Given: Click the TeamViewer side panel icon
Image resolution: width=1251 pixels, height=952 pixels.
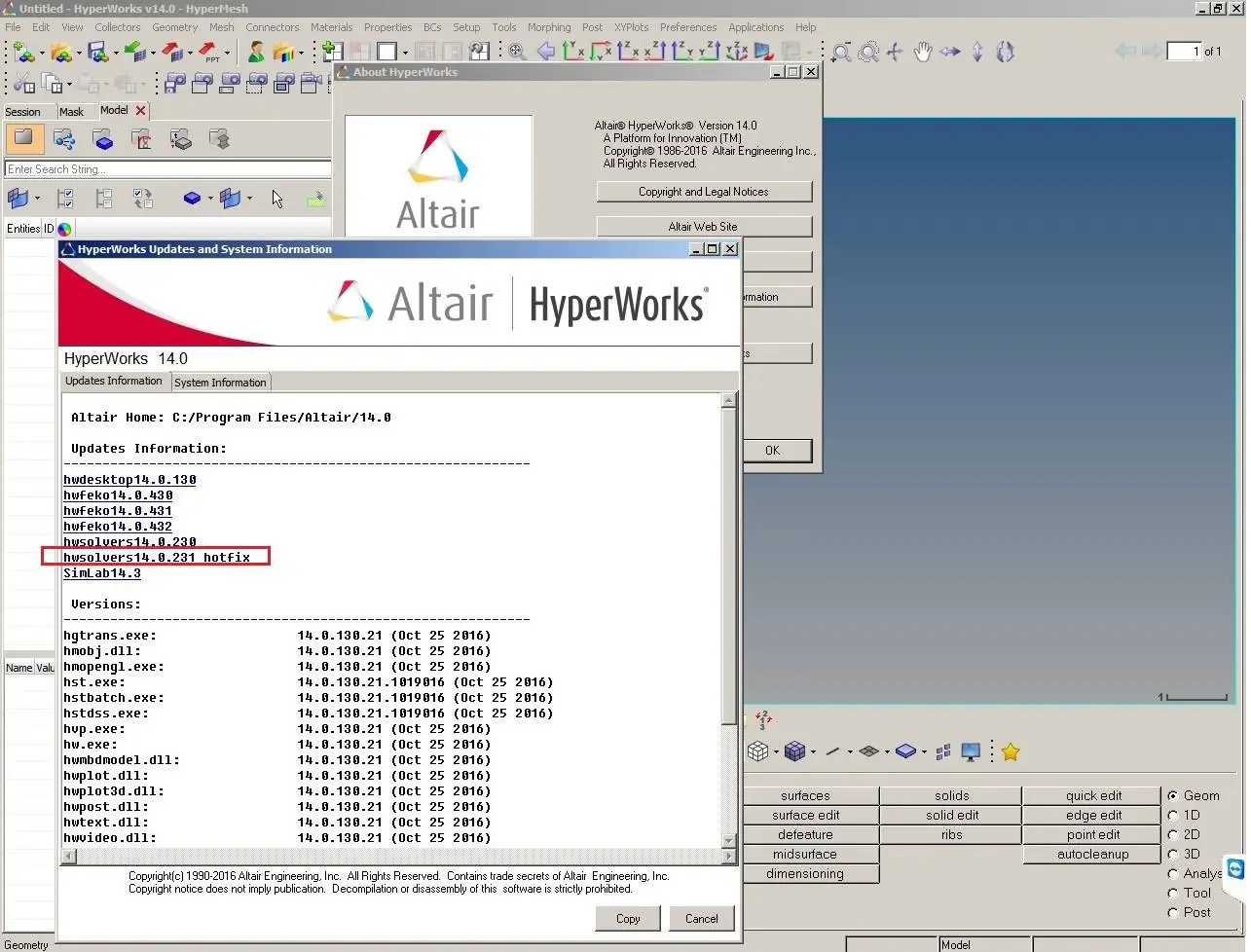Looking at the screenshot, I should point(1236,868).
